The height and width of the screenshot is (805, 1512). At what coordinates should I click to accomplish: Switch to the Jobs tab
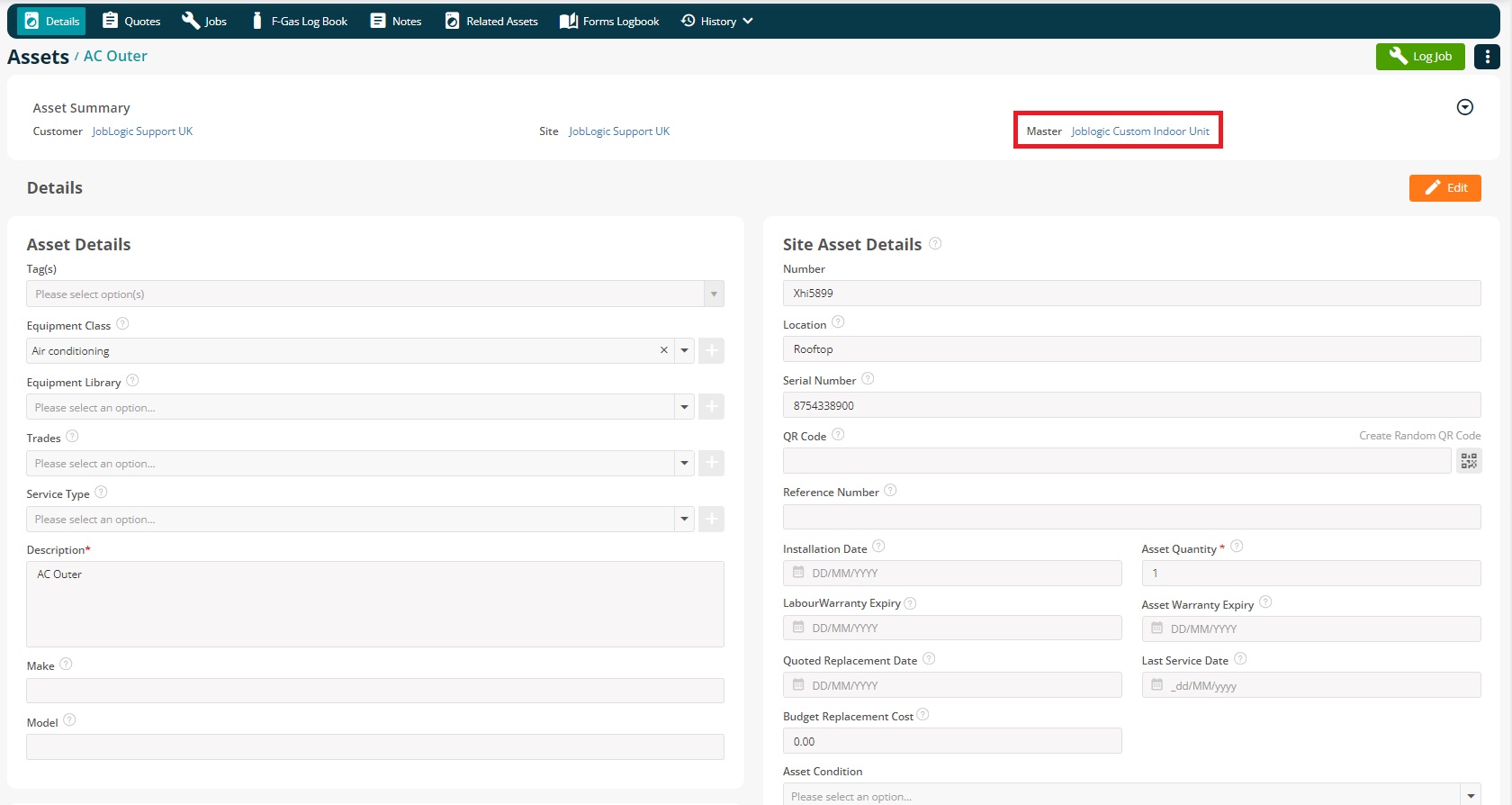[x=204, y=21]
